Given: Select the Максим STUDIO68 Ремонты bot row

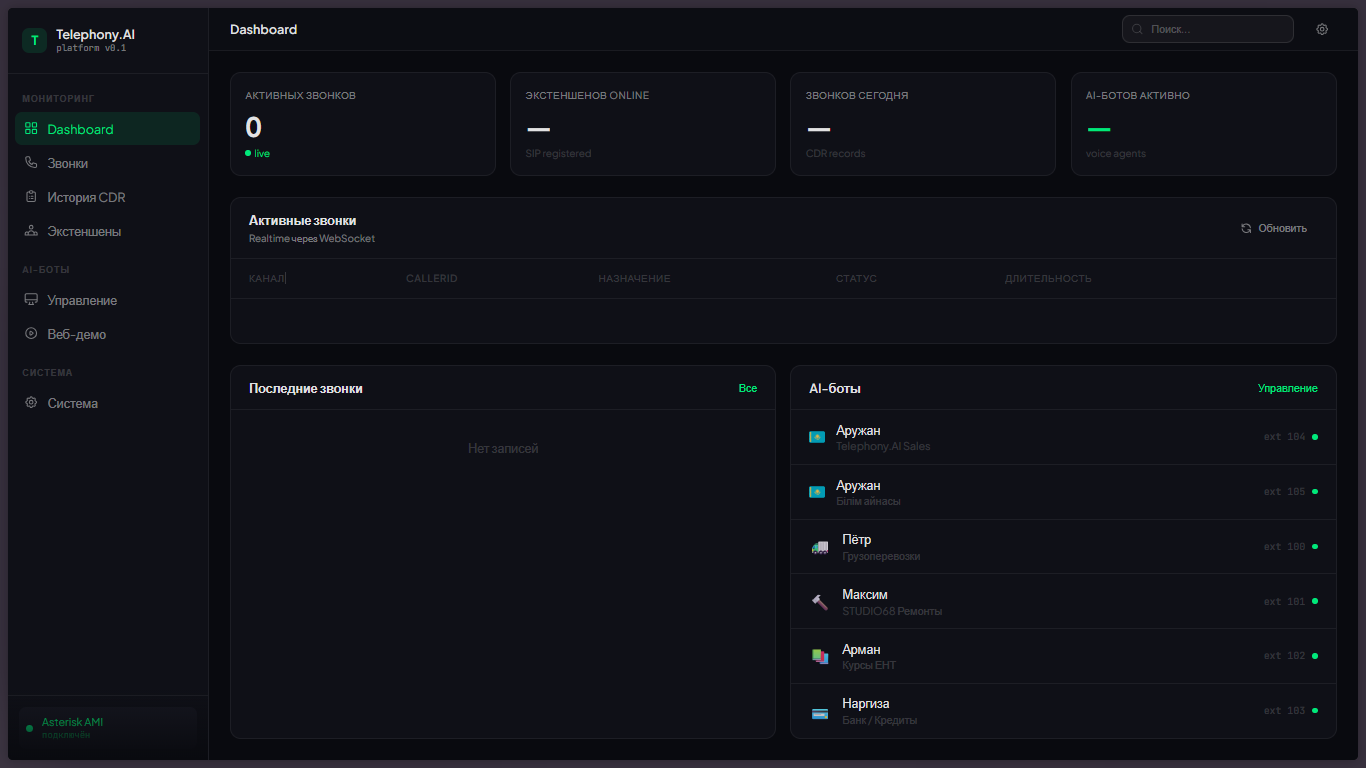Looking at the screenshot, I should pyautogui.click(x=1063, y=601).
